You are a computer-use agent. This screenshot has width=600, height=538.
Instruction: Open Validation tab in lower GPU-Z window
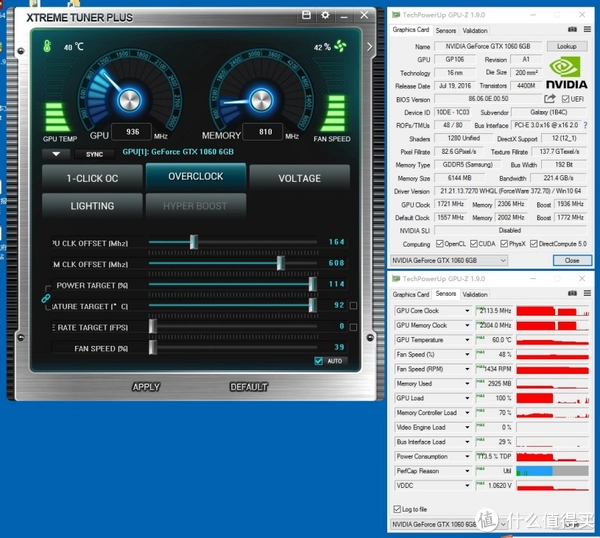click(475, 294)
